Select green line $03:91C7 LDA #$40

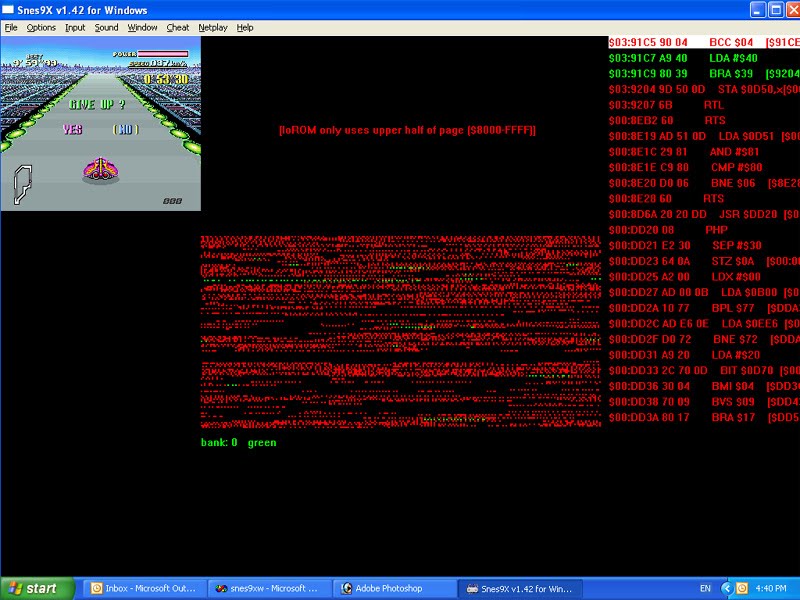coord(683,58)
